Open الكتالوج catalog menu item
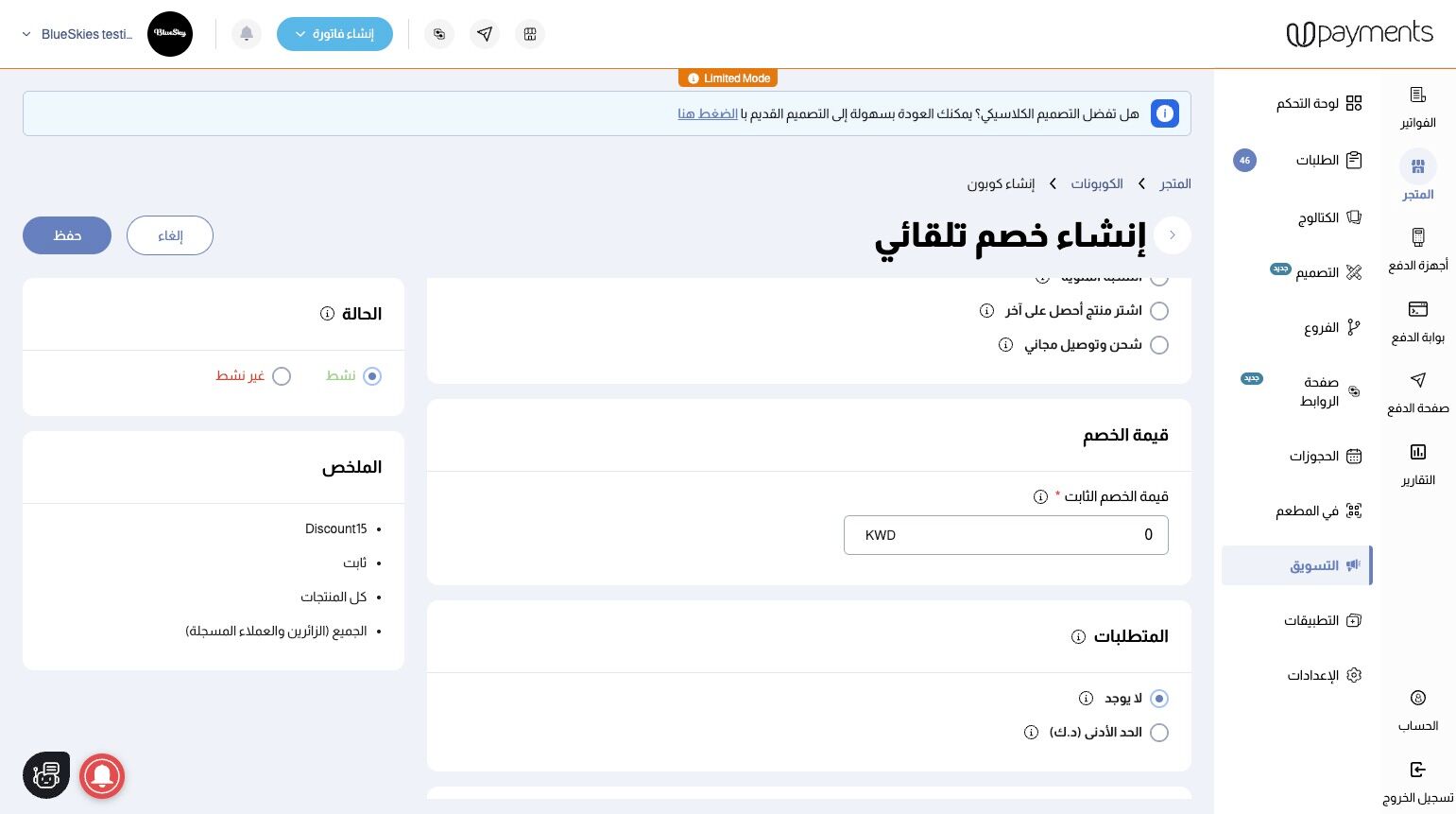1456x814 pixels. tap(1329, 217)
